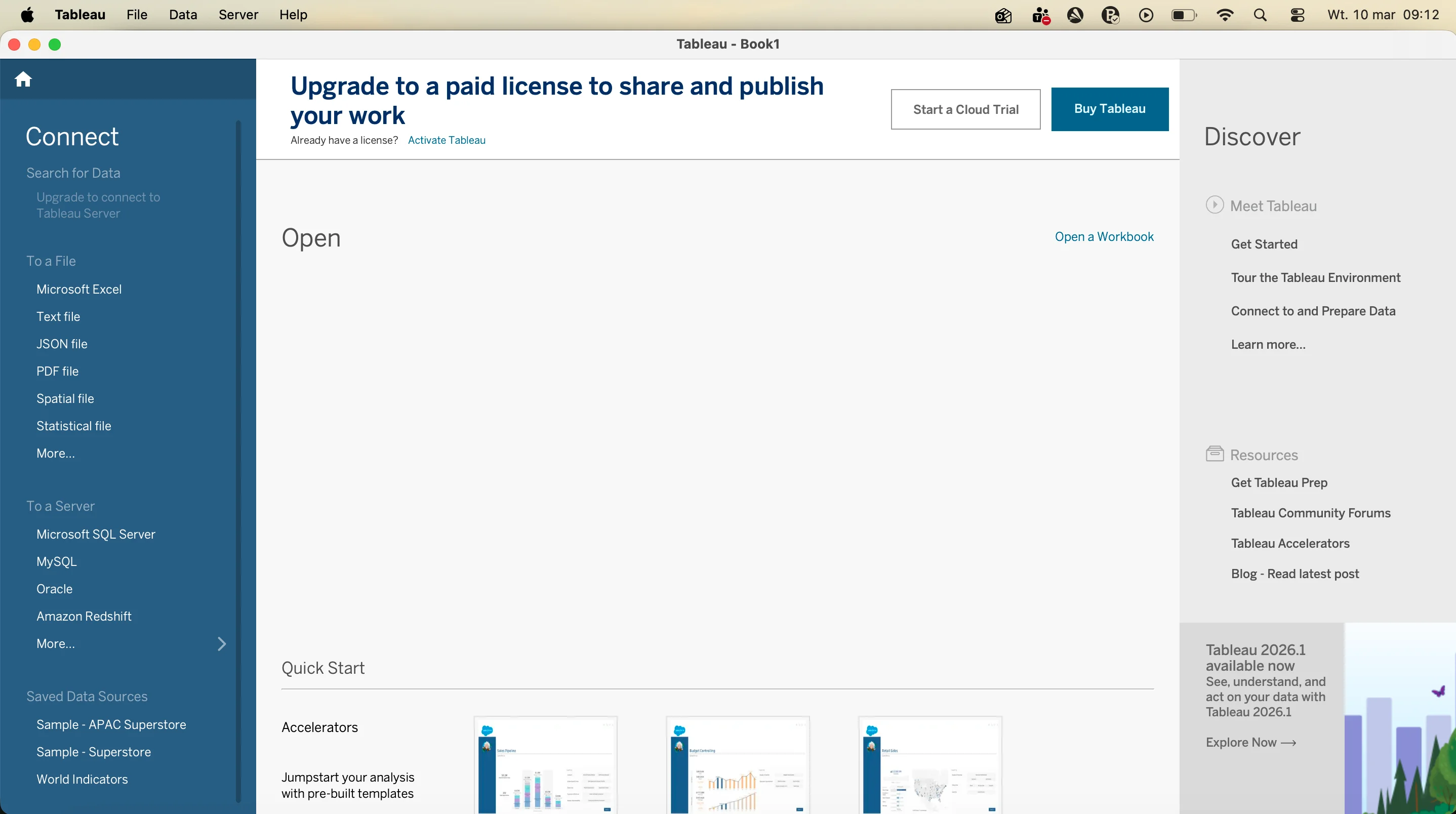The width and height of the screenshot is (1456, 814).
Task: Open the File menu
Action: pos(137,15)
